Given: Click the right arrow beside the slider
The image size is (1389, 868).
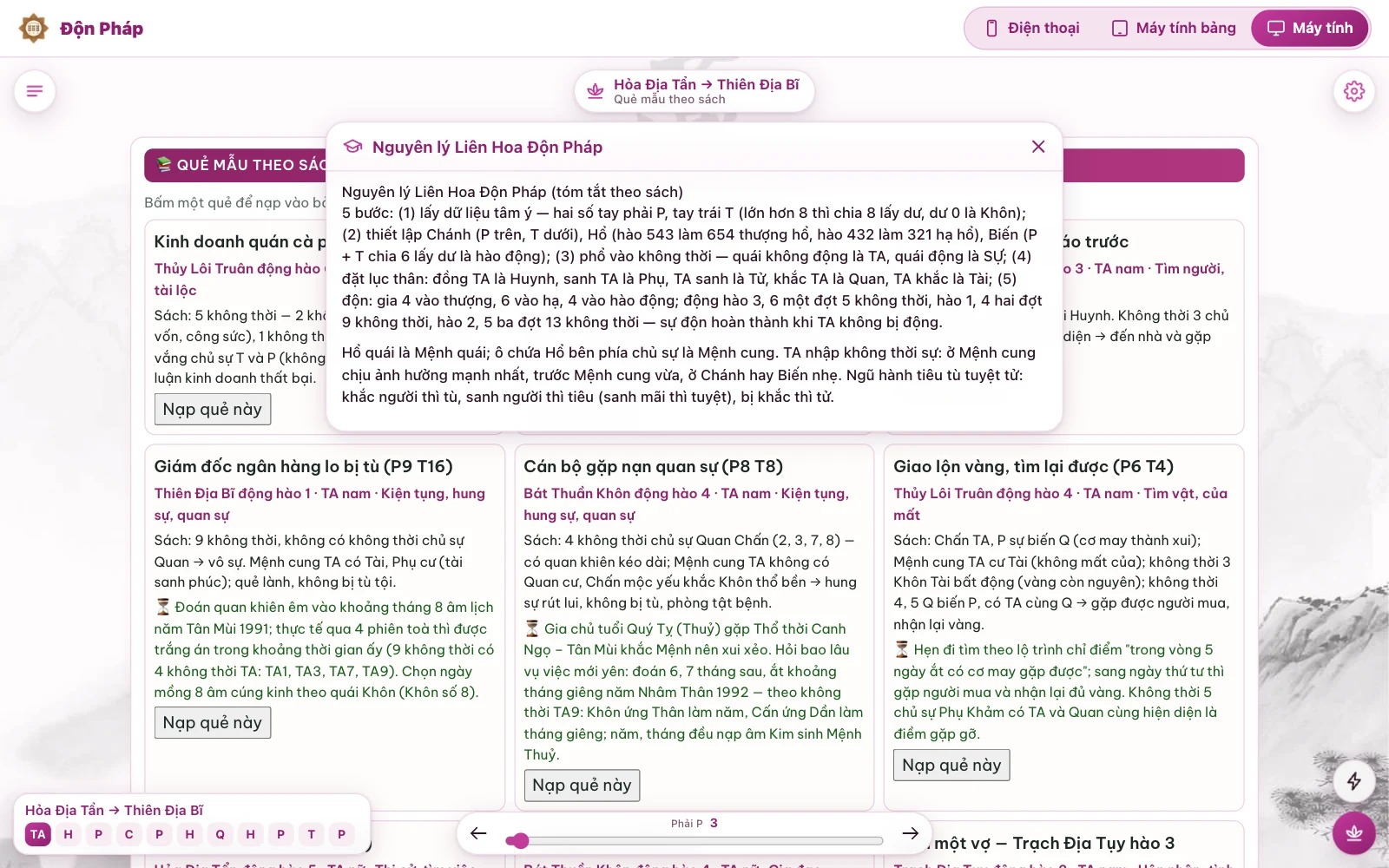Looking at the screenshot, I should point(911,833).
